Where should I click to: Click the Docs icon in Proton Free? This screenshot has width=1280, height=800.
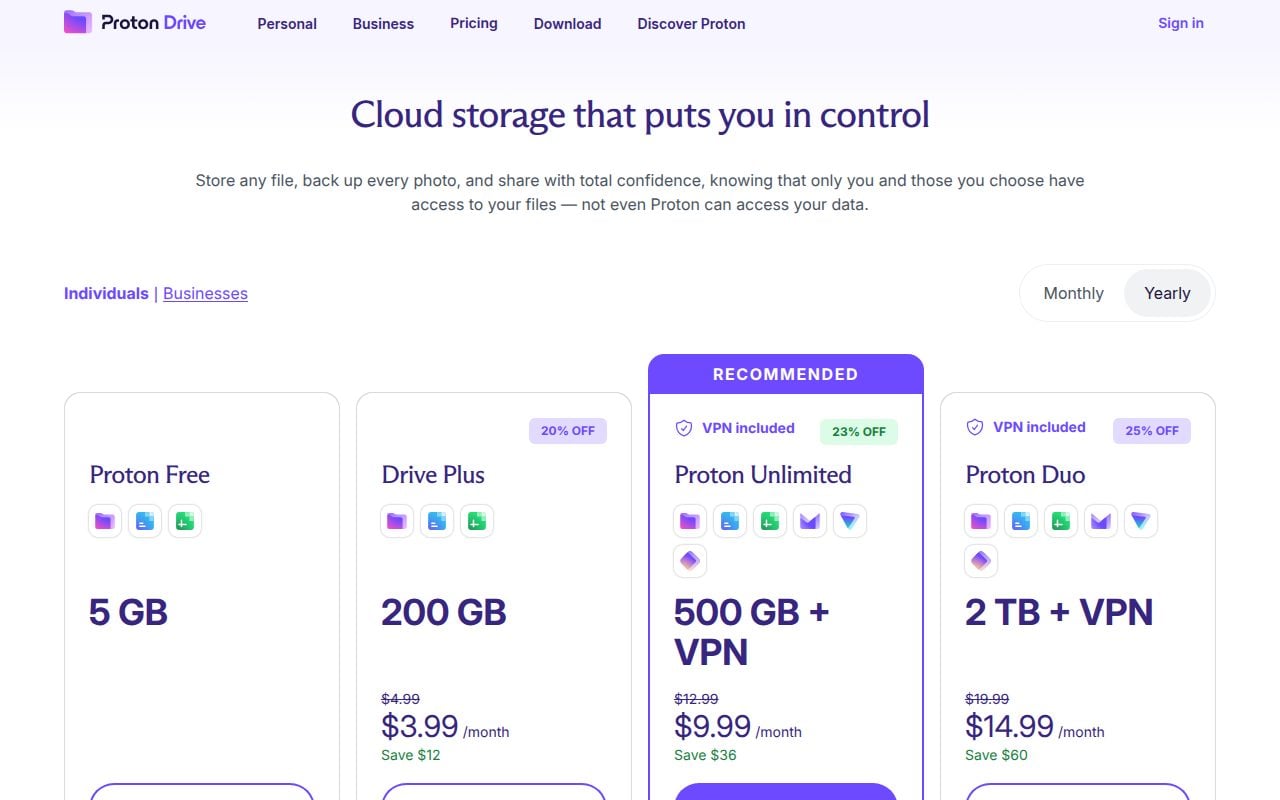[x=145, y=521]
